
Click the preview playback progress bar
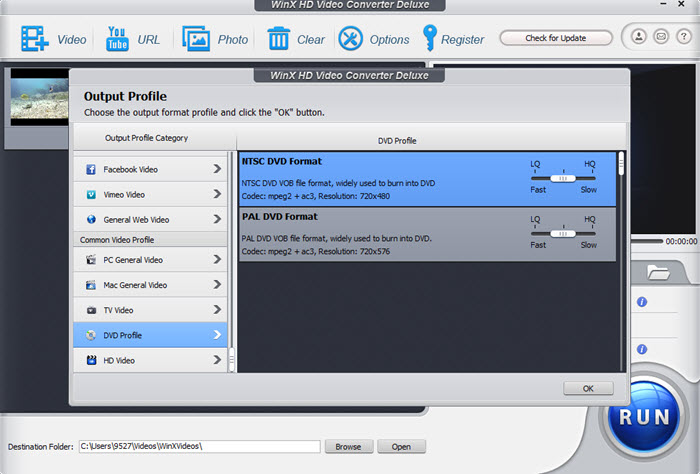(646, 241)
